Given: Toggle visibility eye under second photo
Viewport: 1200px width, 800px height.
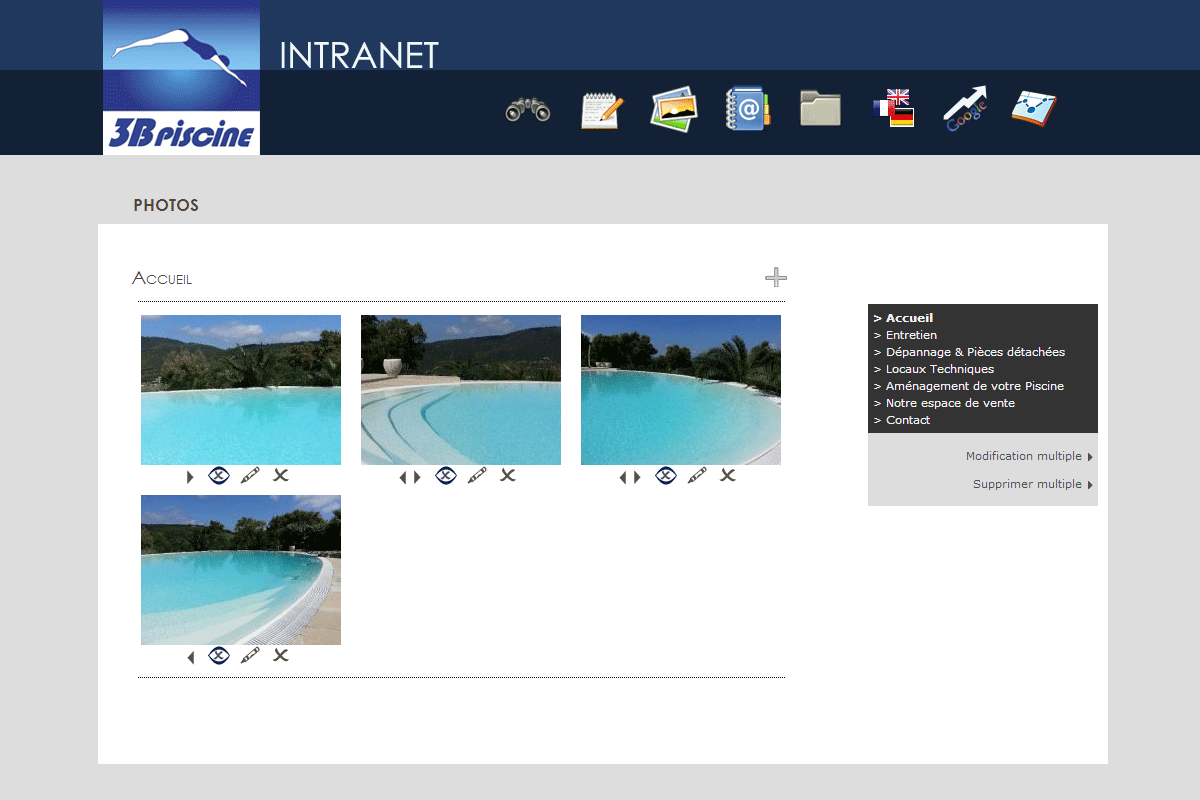Looking at the screenshot, I should [x=446, y=475].
